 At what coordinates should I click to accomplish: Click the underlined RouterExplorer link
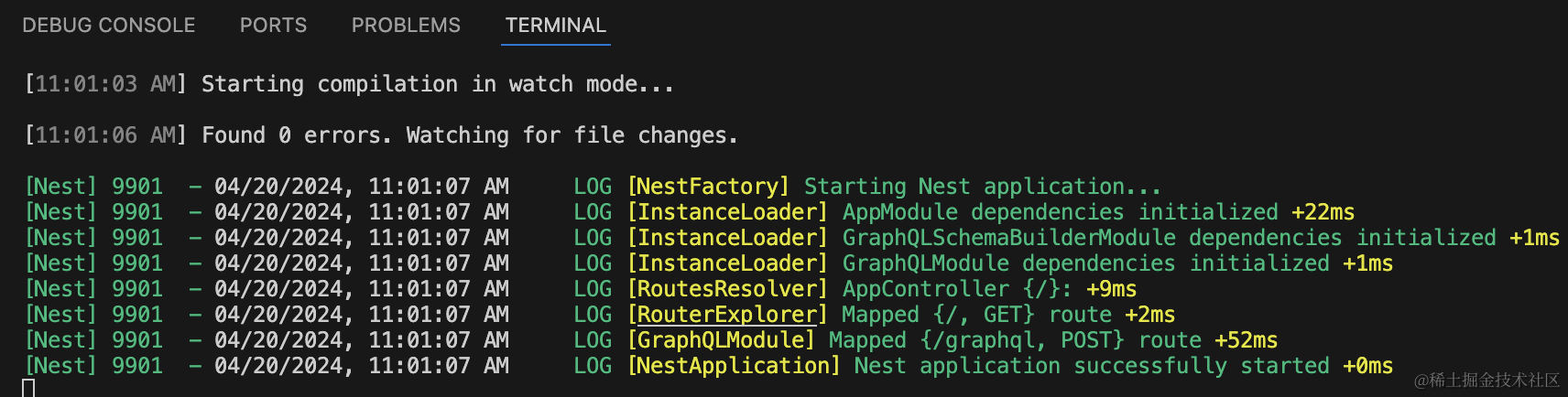tap(727, 315)
